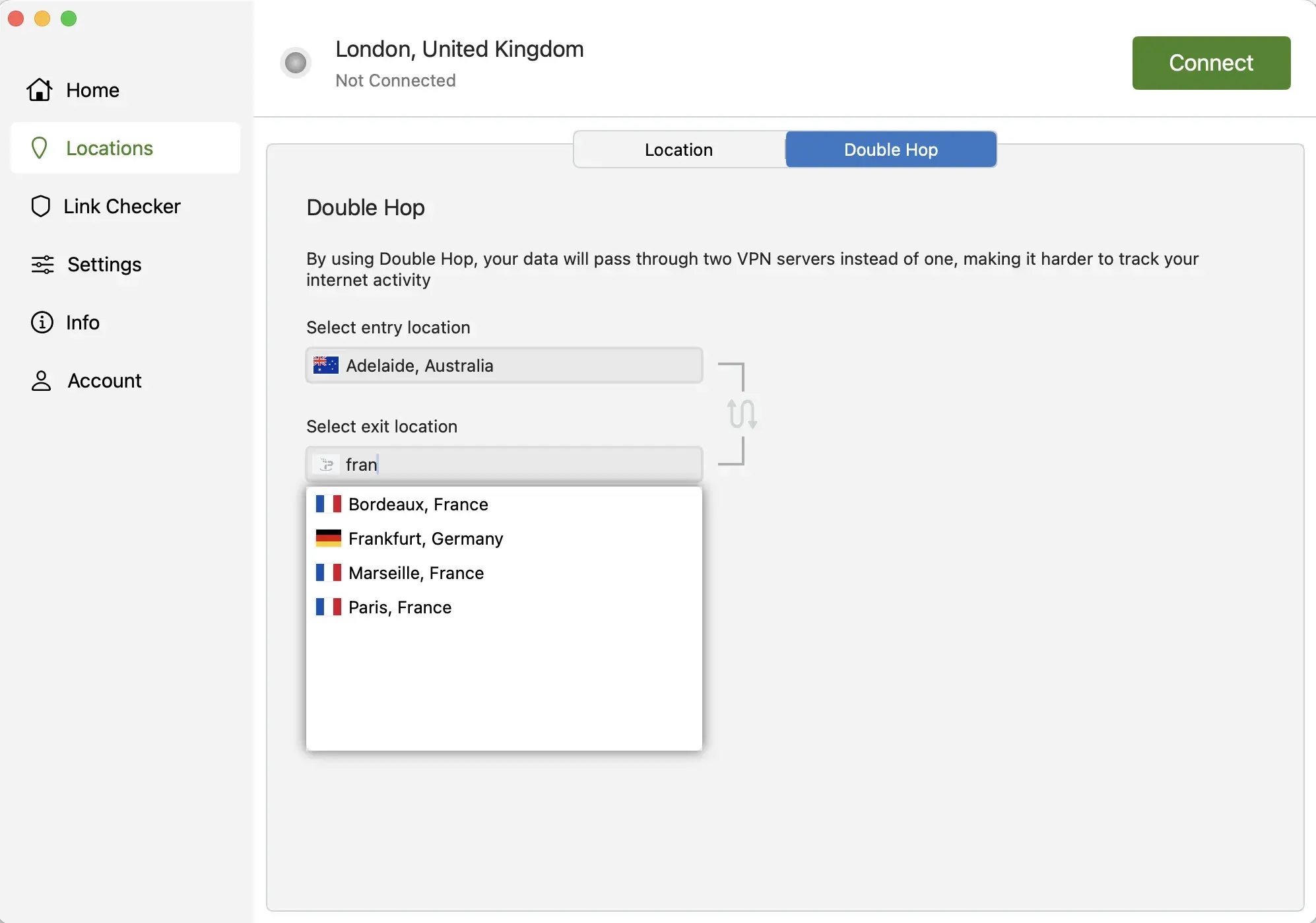Click the green Connect button
The width and height of the screenshot is (1316, 923).
tap(1211, 63)
